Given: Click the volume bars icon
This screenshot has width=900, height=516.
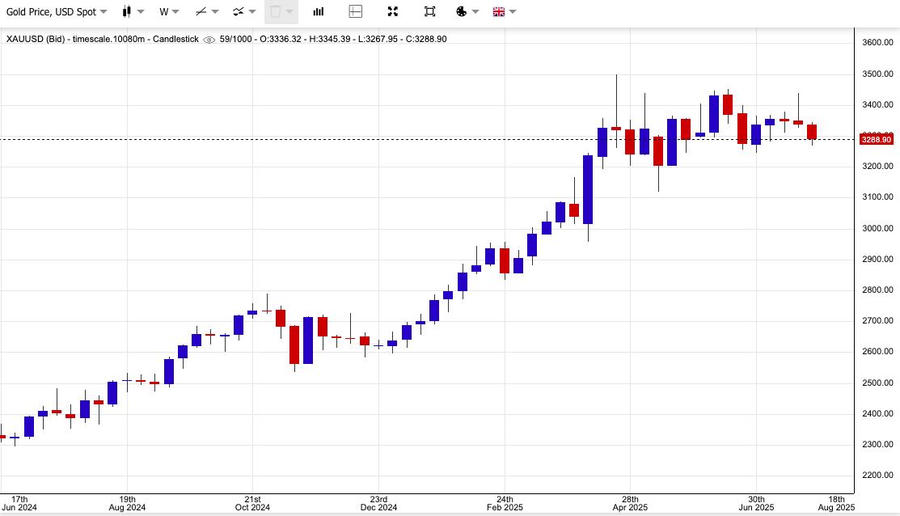Looking at the screenshot, I should click(318, 12).
